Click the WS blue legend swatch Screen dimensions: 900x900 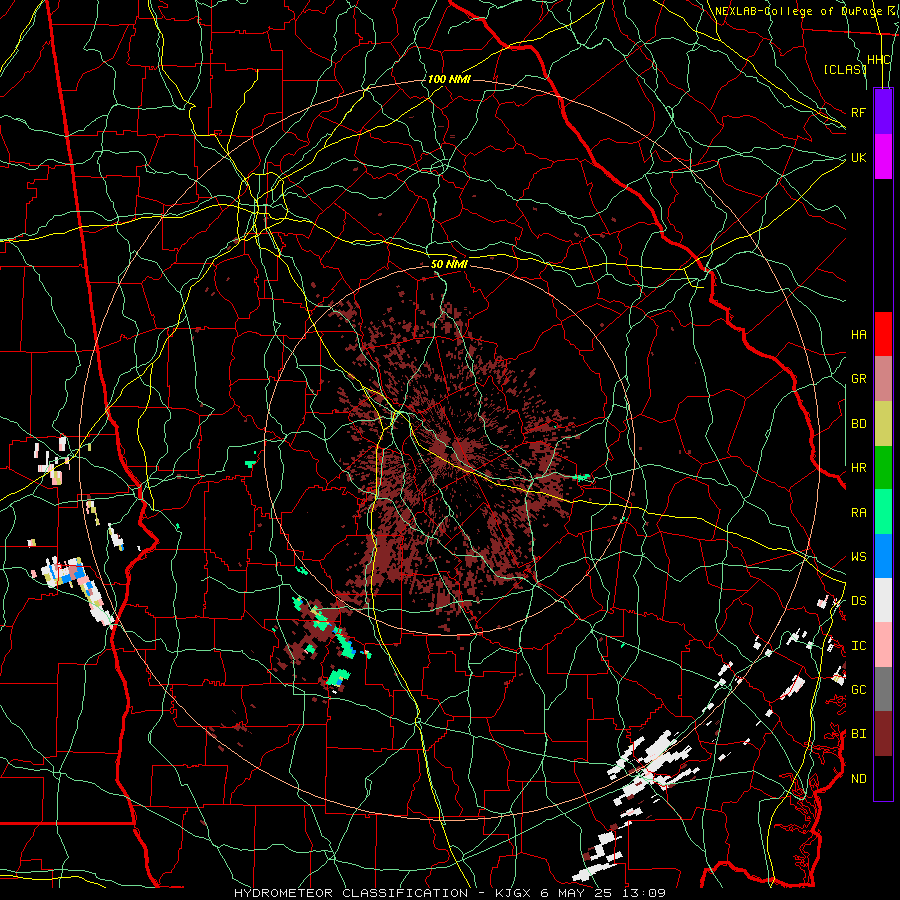click(x=883, y=556)
